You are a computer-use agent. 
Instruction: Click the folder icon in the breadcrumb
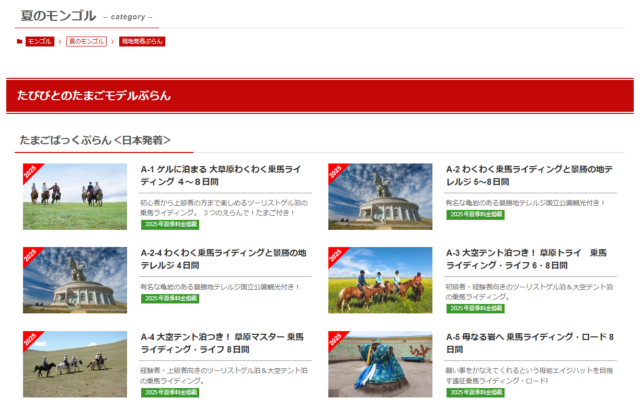tap(20, 41)
